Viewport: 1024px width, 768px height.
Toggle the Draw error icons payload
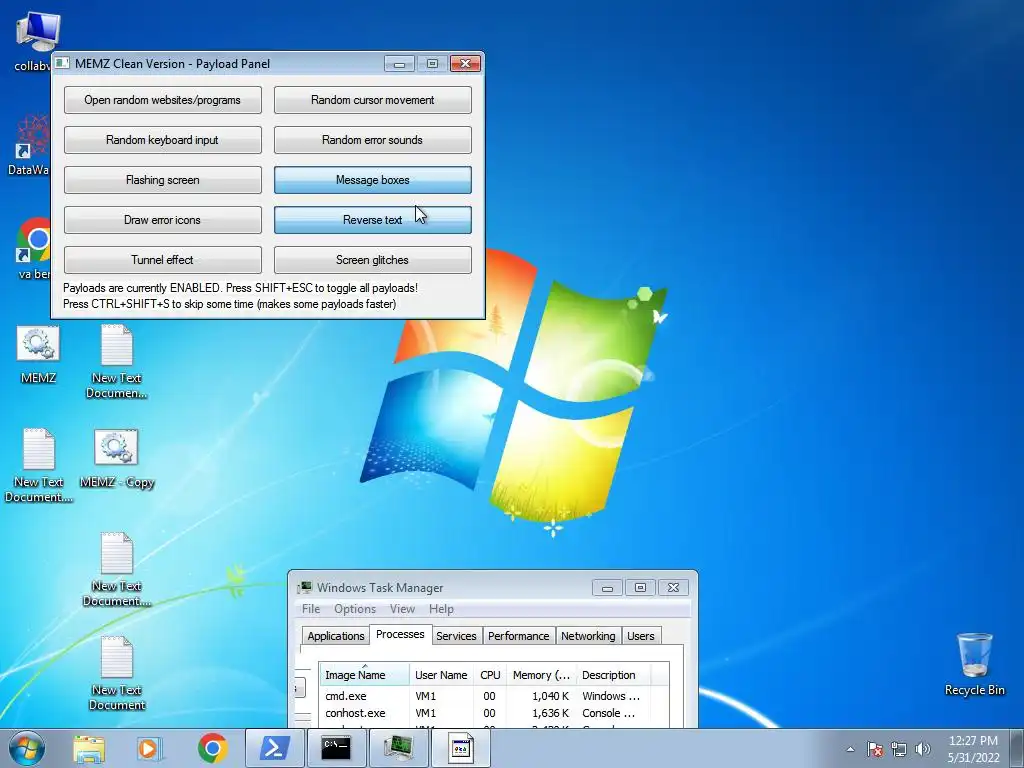(x=163, y=219)
